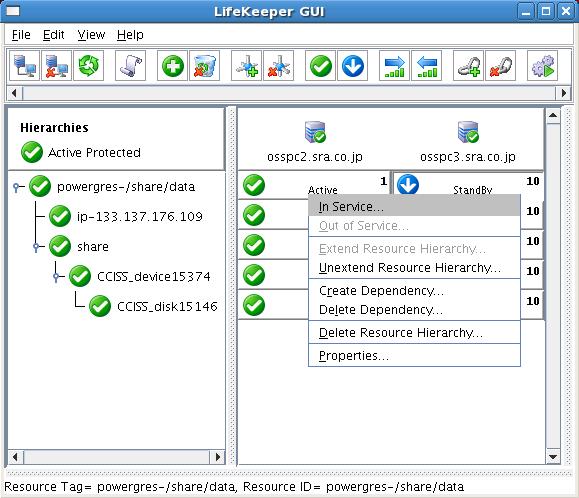
Task: Click the gears Properties toolbar icon
Action: point(542,66)
